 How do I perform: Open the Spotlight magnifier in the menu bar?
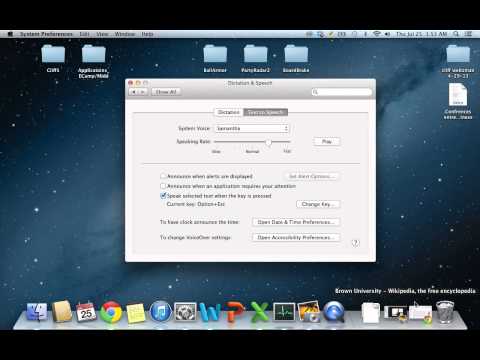click(456, 34)
